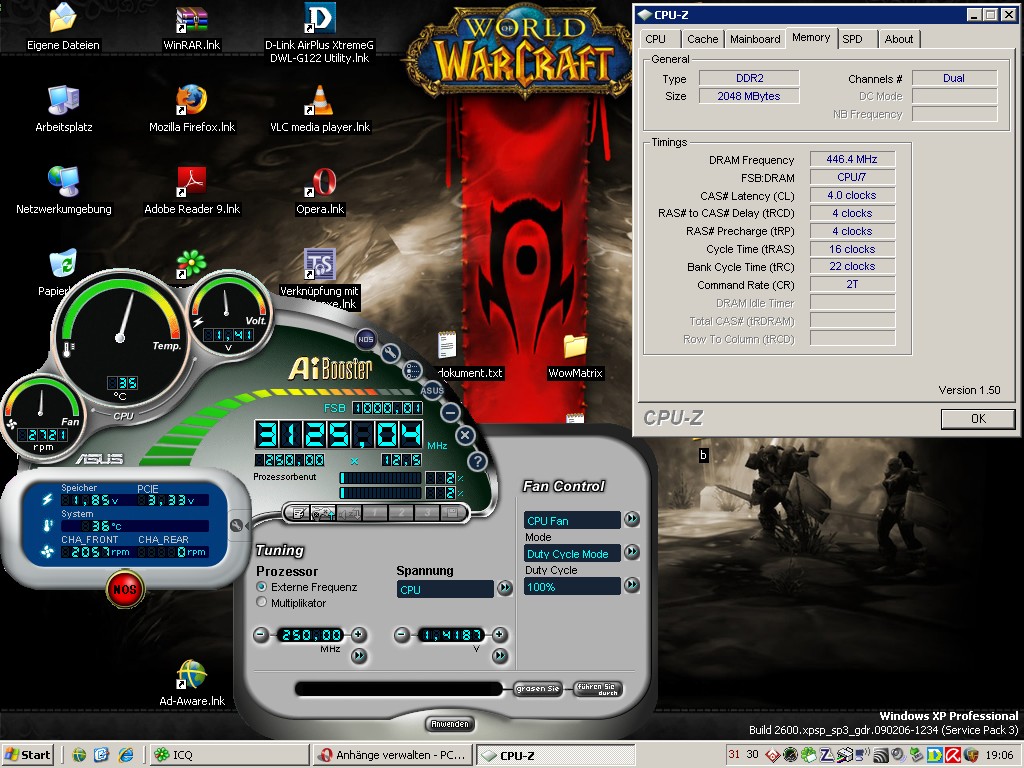
Task: Select the Externe Frequenz radio option
Action: click(x=262, y=587)
